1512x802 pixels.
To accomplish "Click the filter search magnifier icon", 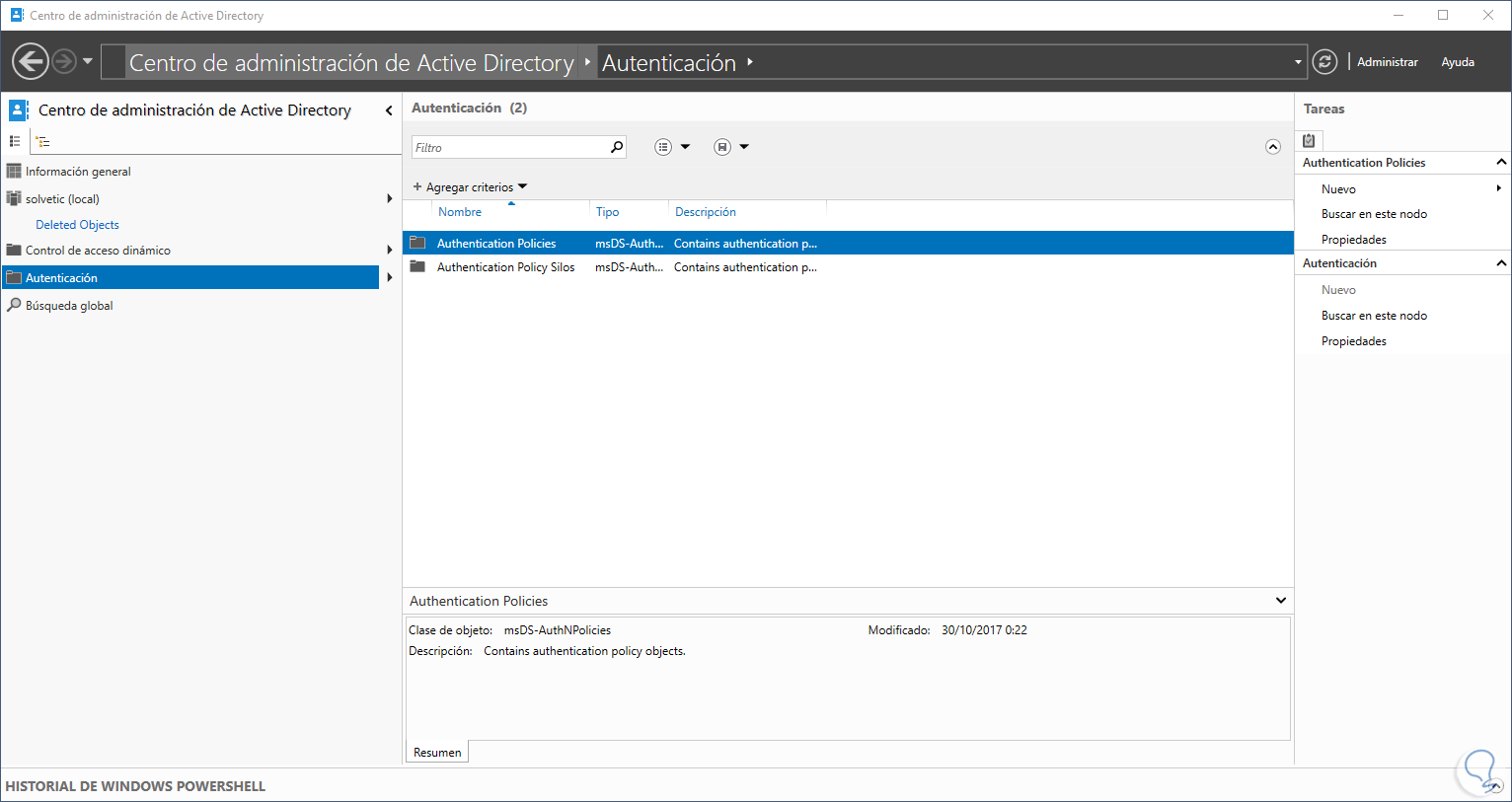I will click(617, 147).
